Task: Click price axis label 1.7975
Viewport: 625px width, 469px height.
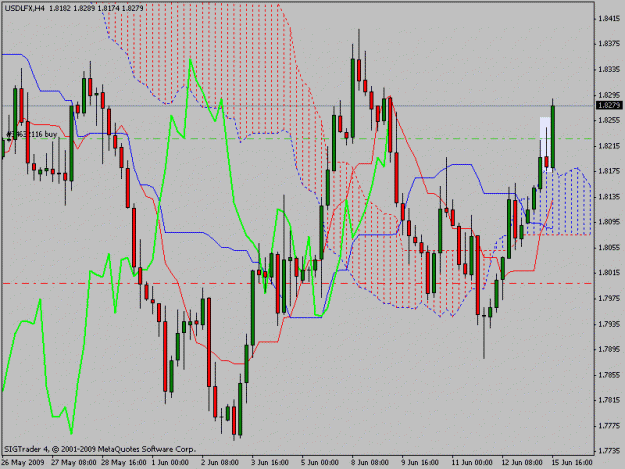Action: [x=609, y=298]
